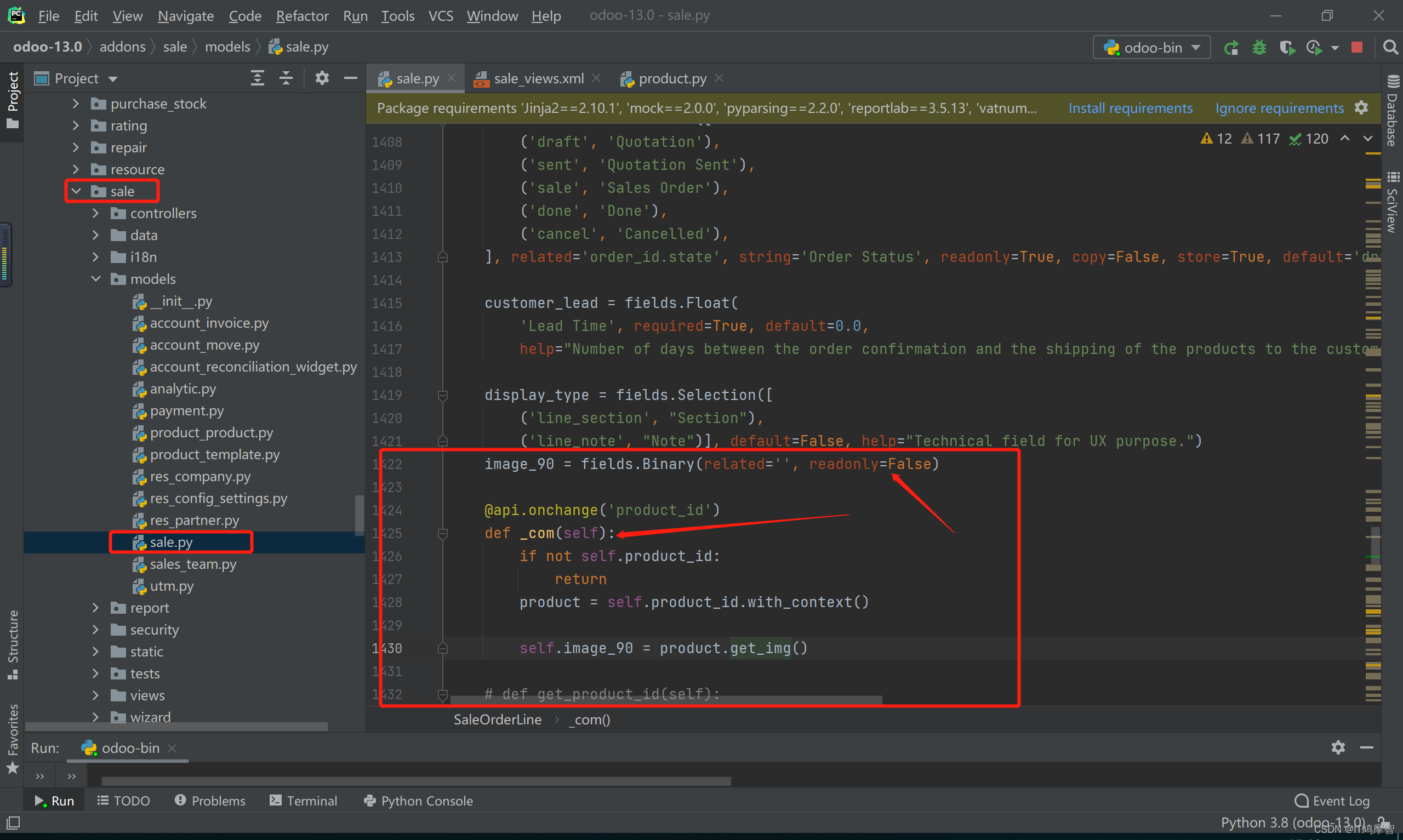The image size is (1403, 840).
Task: Click the Ignore requirements link
Action: click(x=1279, y=108)
